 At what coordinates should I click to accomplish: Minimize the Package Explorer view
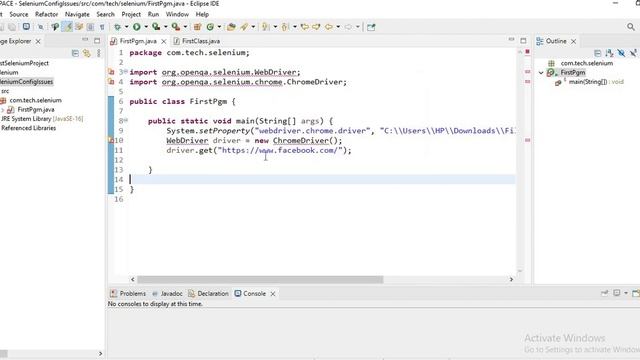pos(85,40)
